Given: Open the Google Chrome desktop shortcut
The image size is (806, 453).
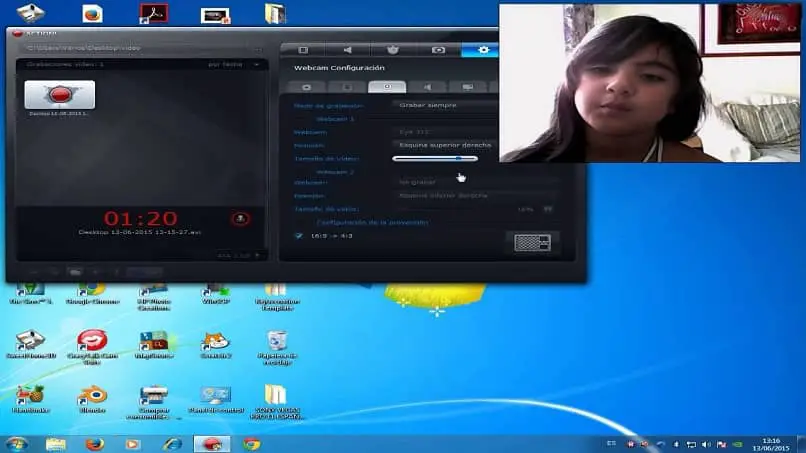Looking at the screenshot, I should tap(93, 294).
